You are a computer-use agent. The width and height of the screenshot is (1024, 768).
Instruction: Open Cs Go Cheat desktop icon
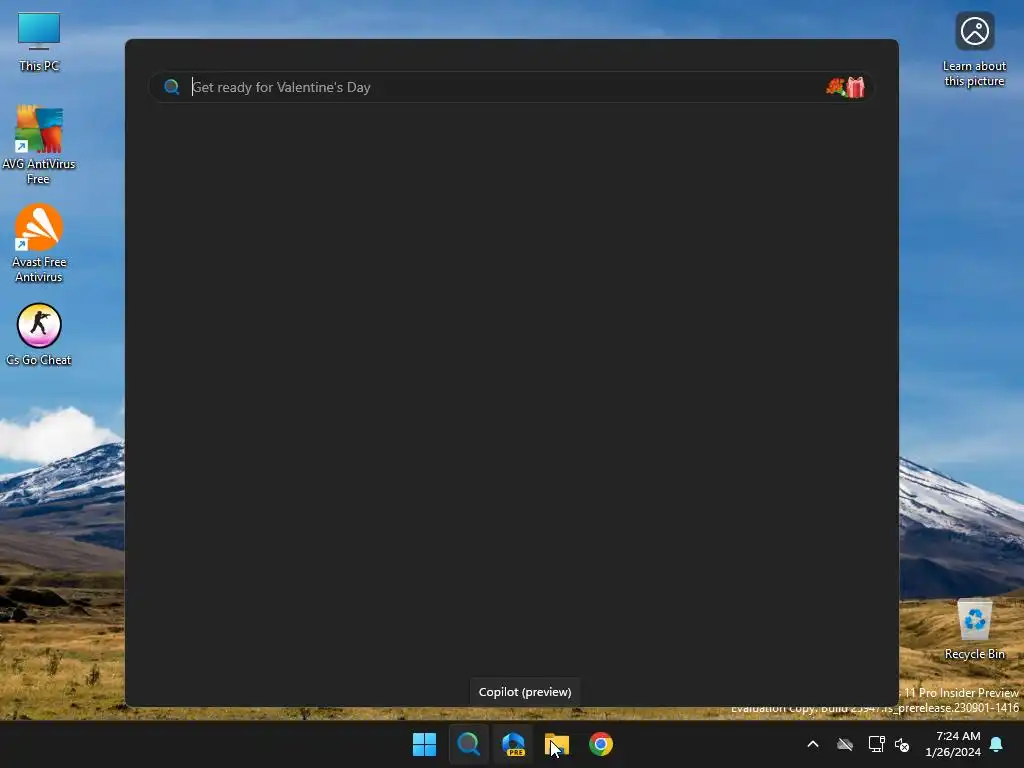(x=39, y=334)
